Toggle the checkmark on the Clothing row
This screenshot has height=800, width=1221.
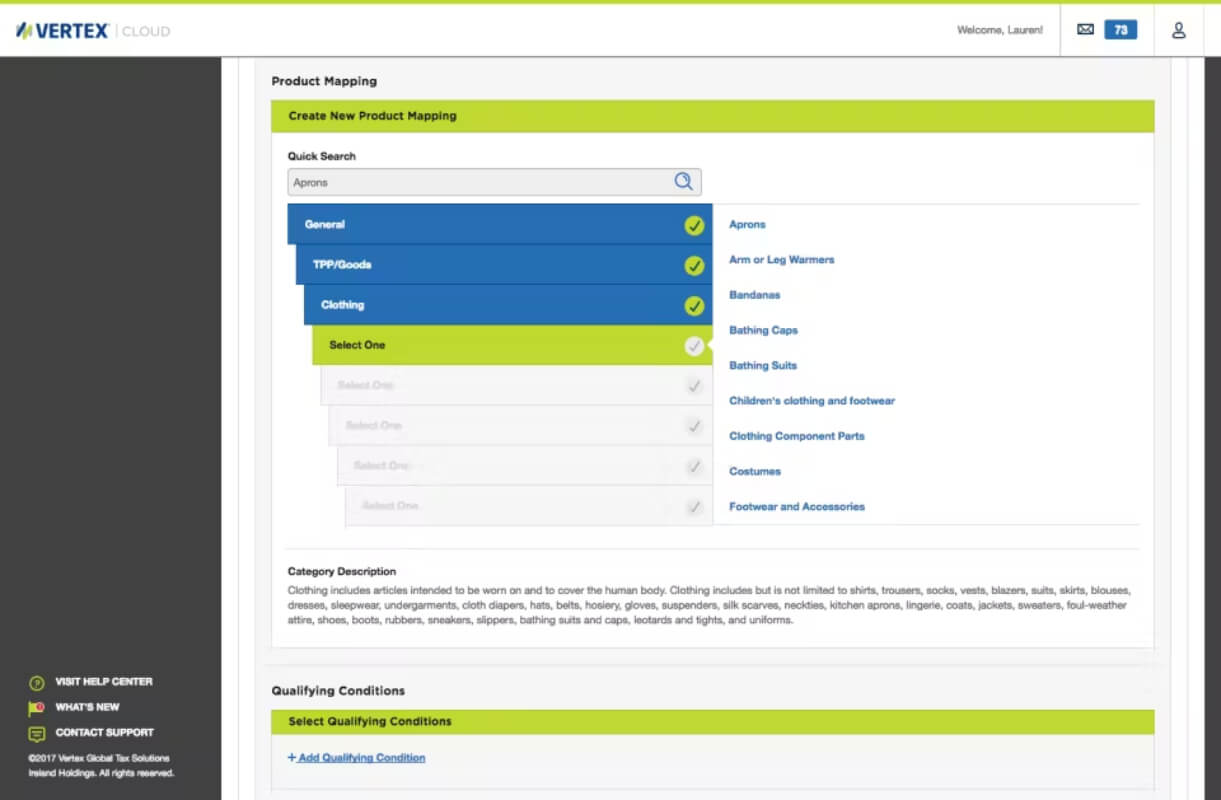point(694,305)
